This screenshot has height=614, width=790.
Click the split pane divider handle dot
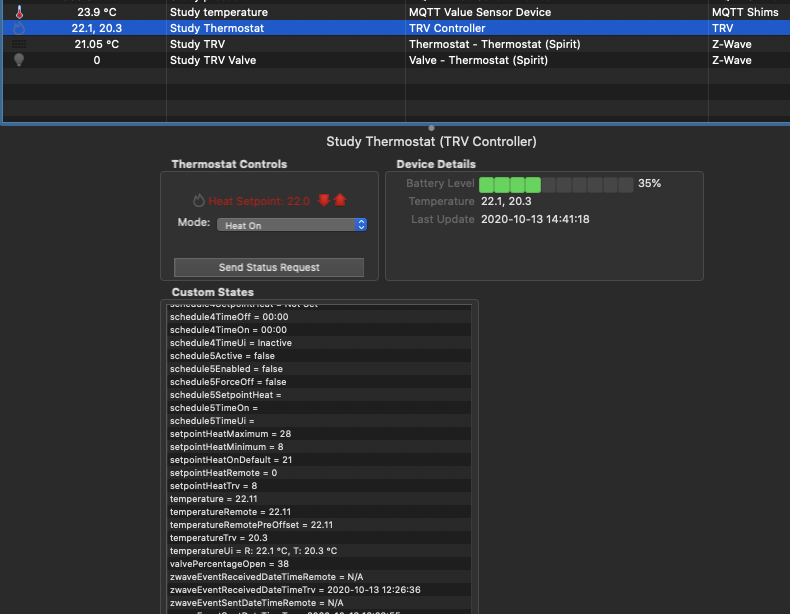tap(431, 128)
